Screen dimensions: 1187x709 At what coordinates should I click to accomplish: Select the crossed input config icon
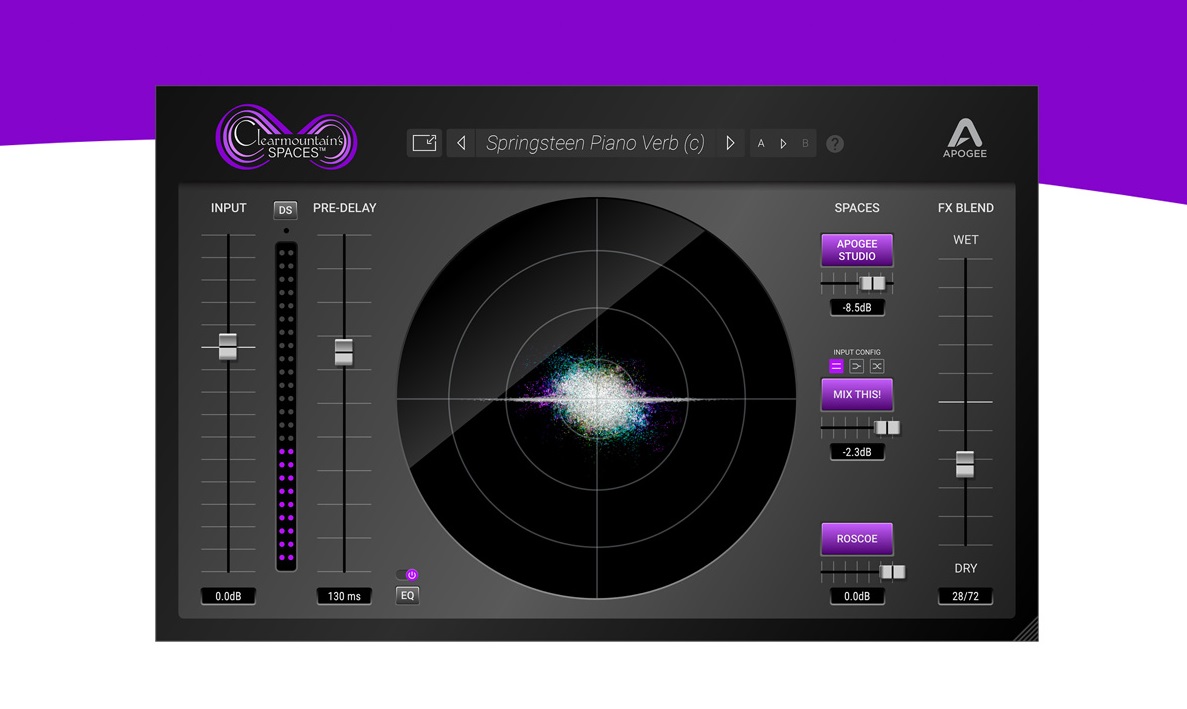click(x=877, y=366)
